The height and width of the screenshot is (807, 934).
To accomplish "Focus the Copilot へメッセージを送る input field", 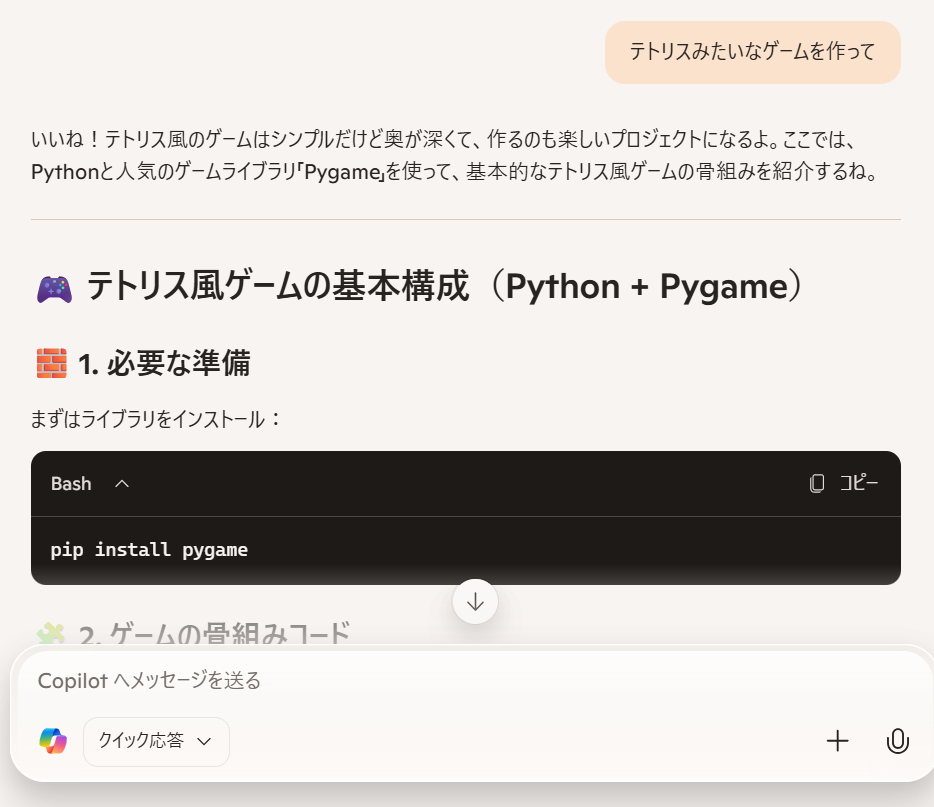I will coord(471,680).
